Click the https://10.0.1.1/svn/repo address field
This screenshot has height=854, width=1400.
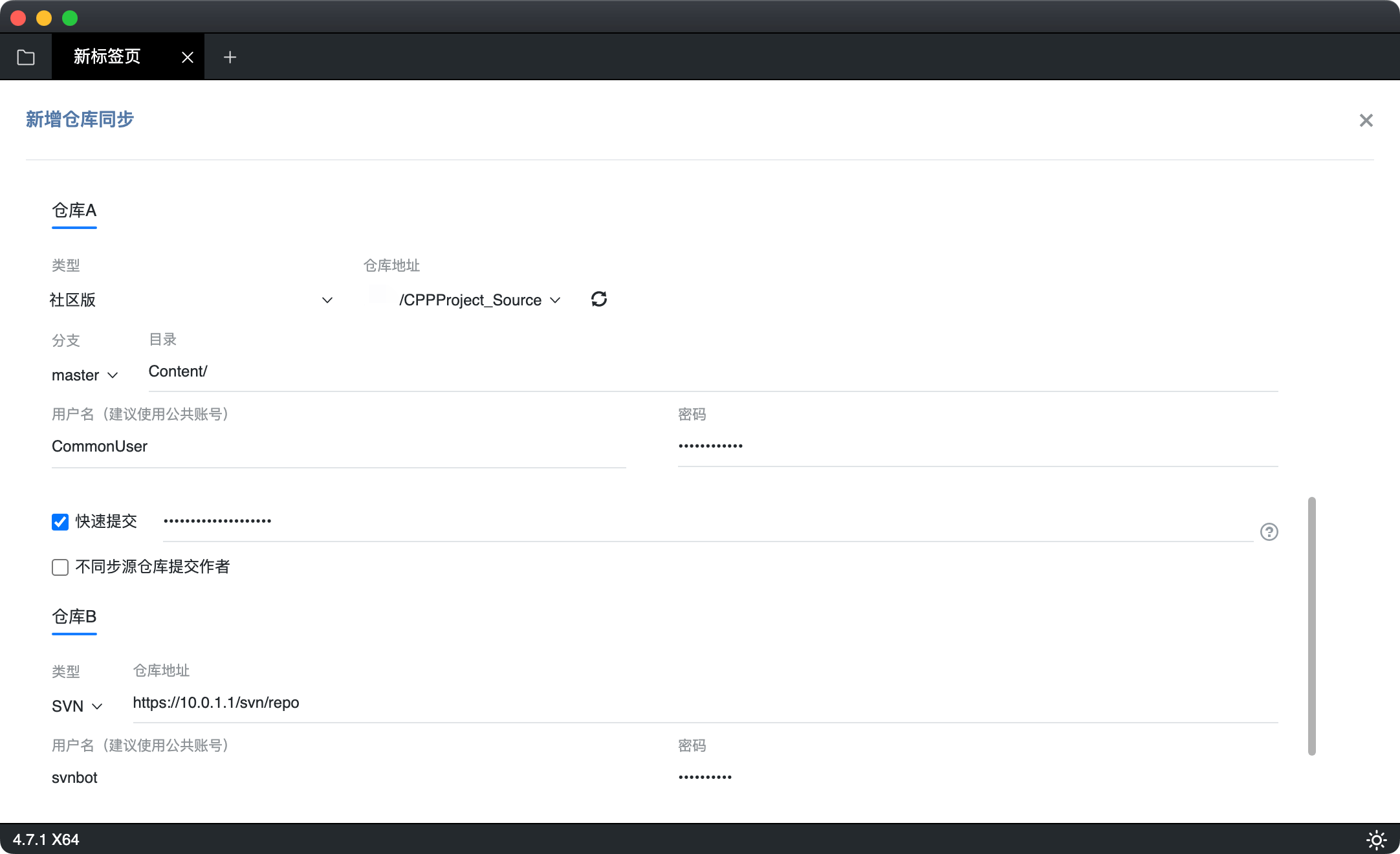704,703
